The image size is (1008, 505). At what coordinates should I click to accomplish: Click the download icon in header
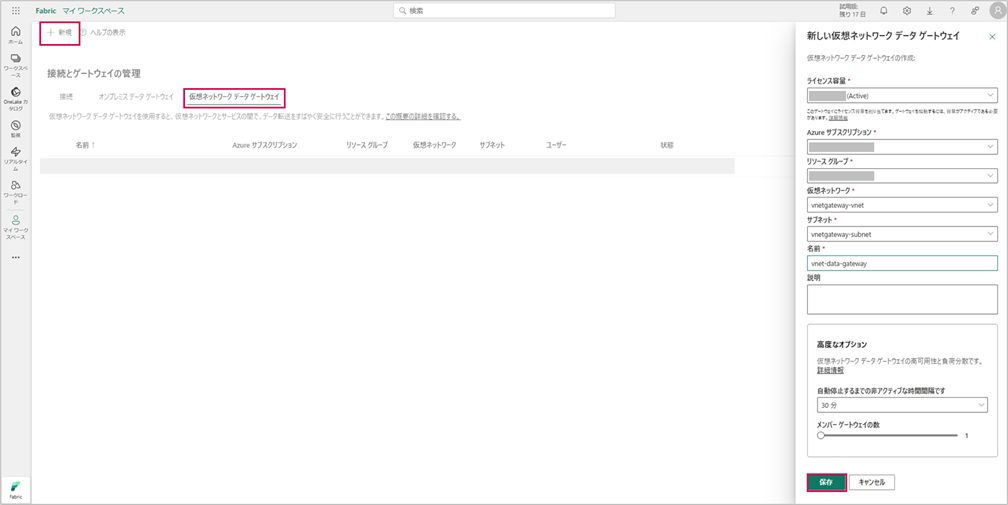(930, 11)
